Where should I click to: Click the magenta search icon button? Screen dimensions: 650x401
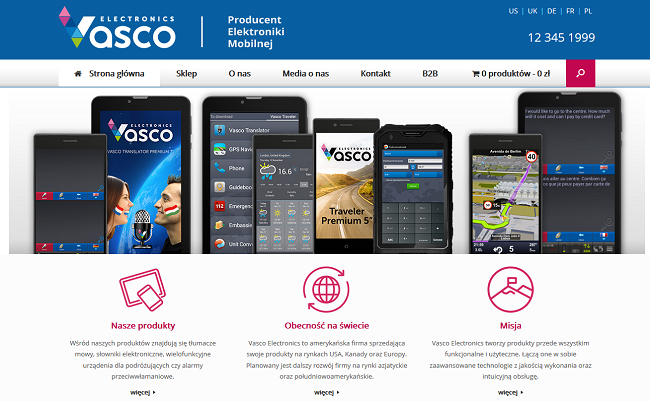[580, 73]
